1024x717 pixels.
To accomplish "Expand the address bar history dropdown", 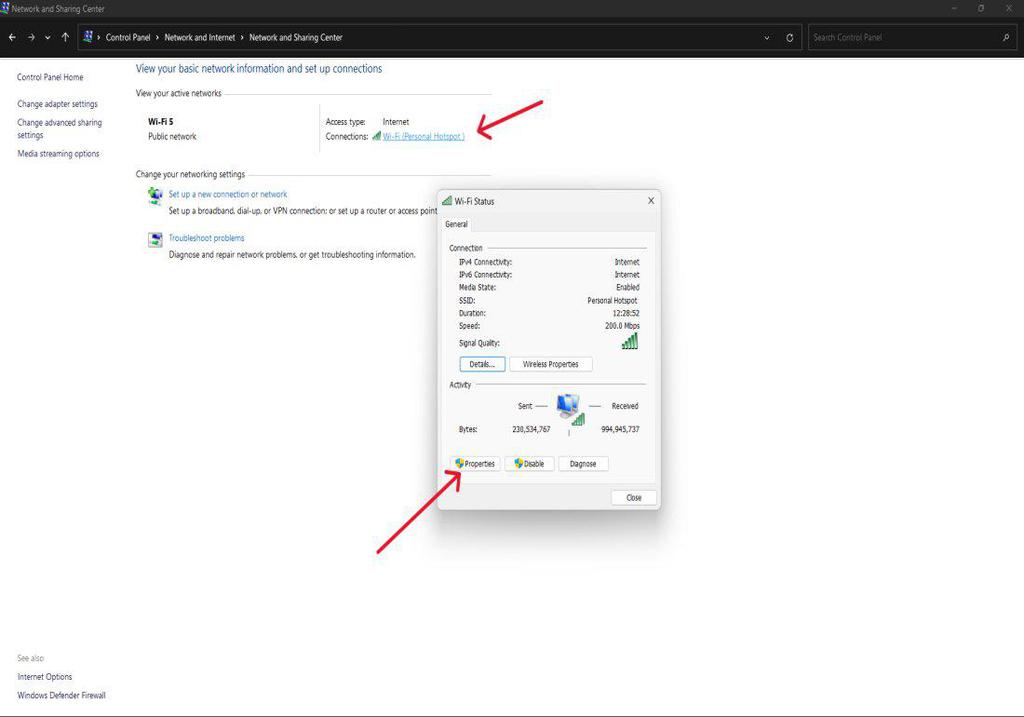I will (767, 38).
